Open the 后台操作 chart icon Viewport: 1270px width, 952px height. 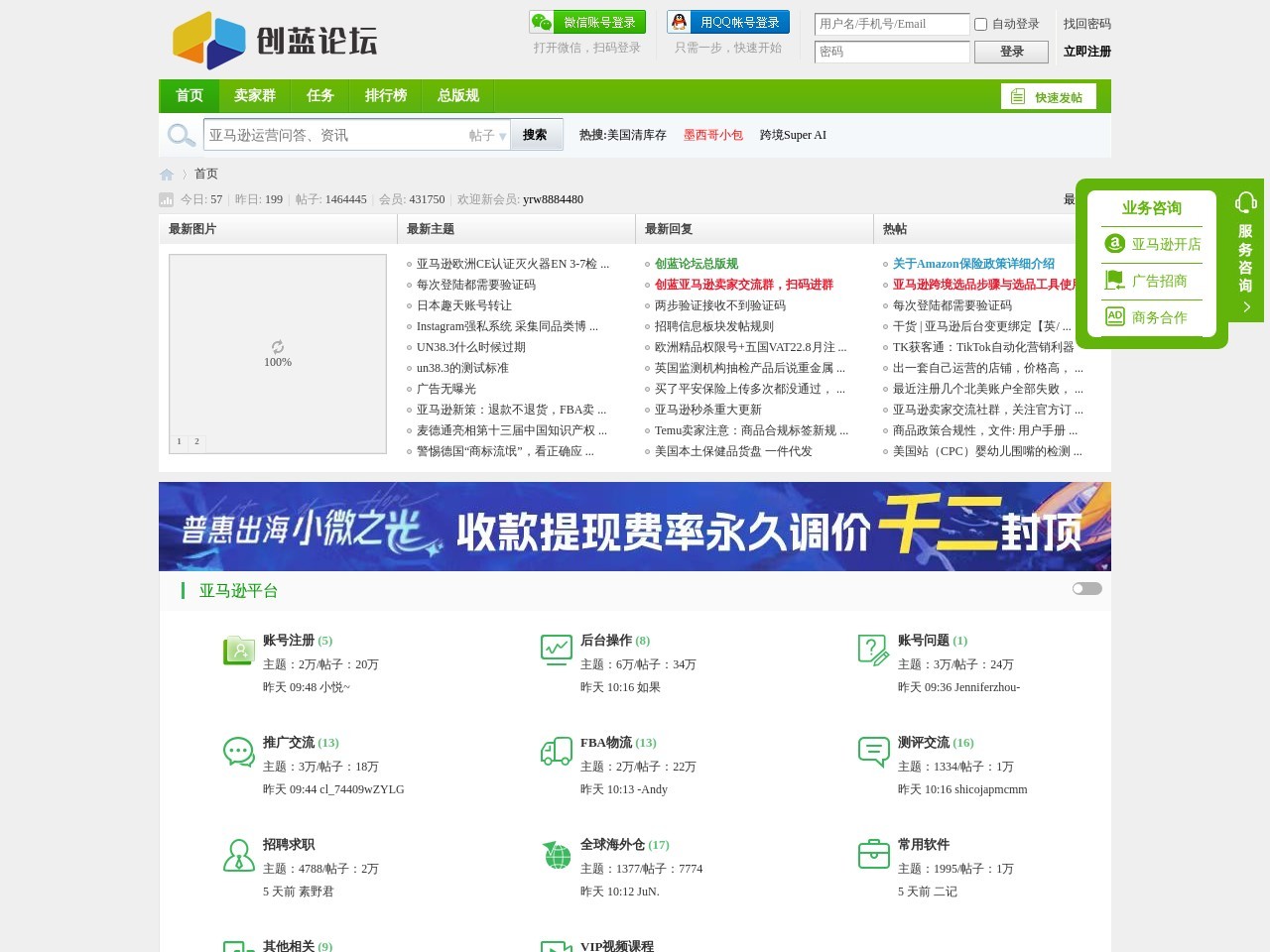pos(557,651)
